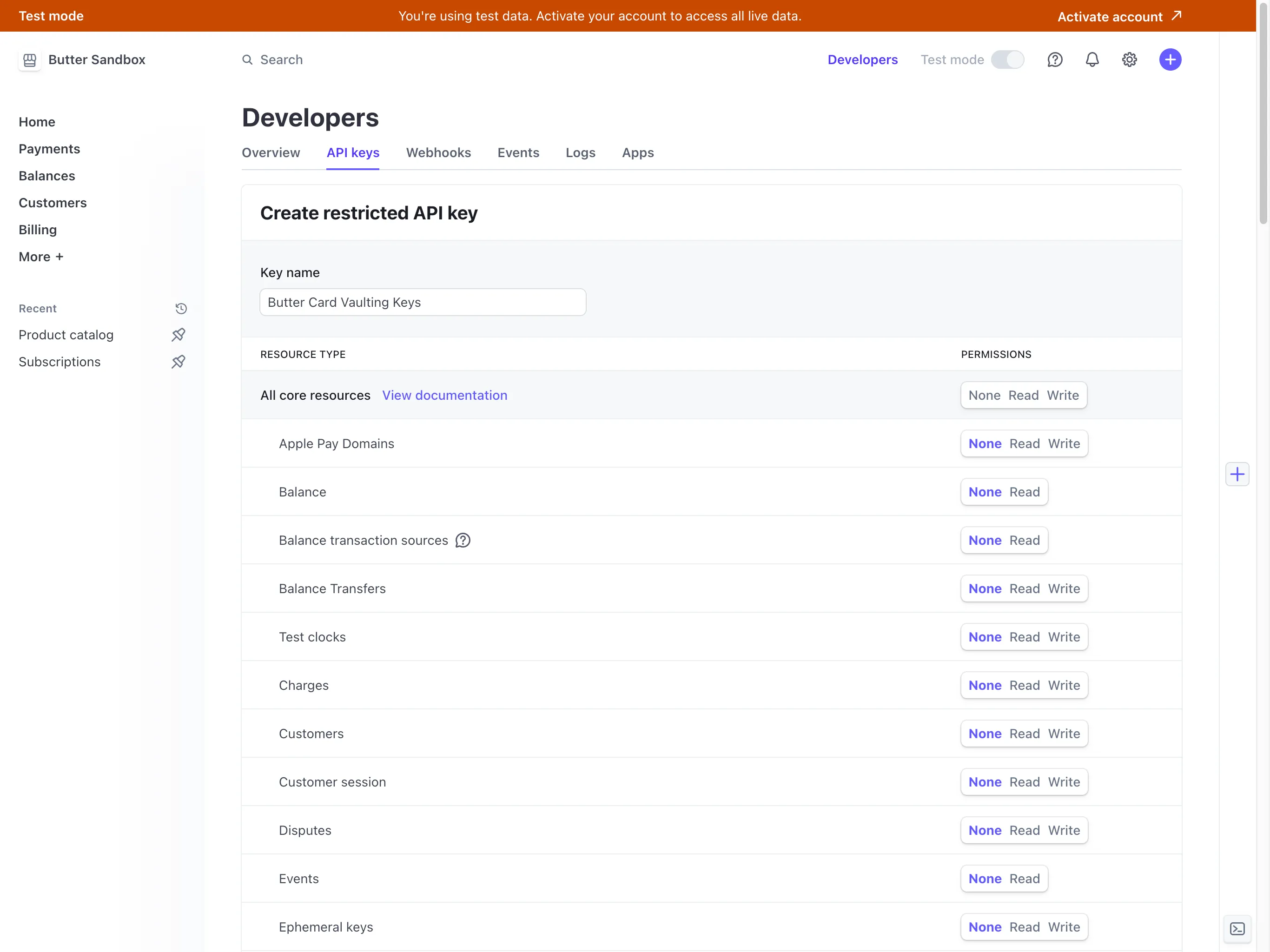Open the Events tab
Screen dimensions: 1270x952
(x=518, y=153)
